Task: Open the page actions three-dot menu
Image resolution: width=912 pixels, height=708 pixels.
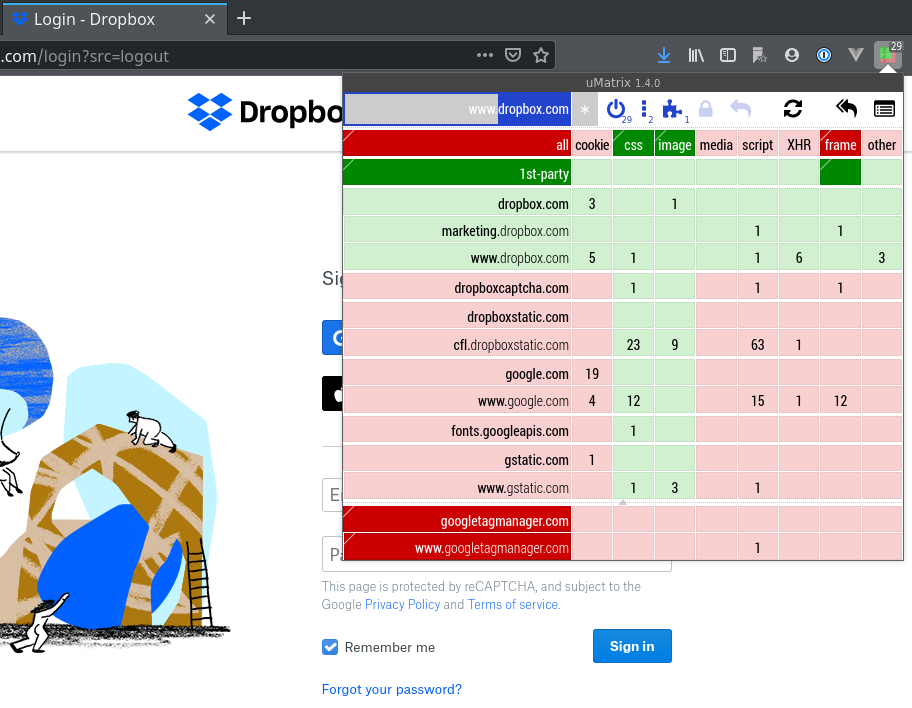Action: coord(484,55)
